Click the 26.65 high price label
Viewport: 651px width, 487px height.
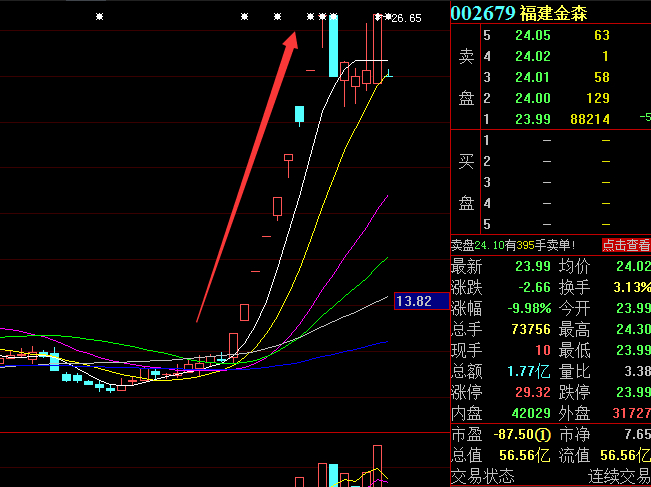coord(406,18)
